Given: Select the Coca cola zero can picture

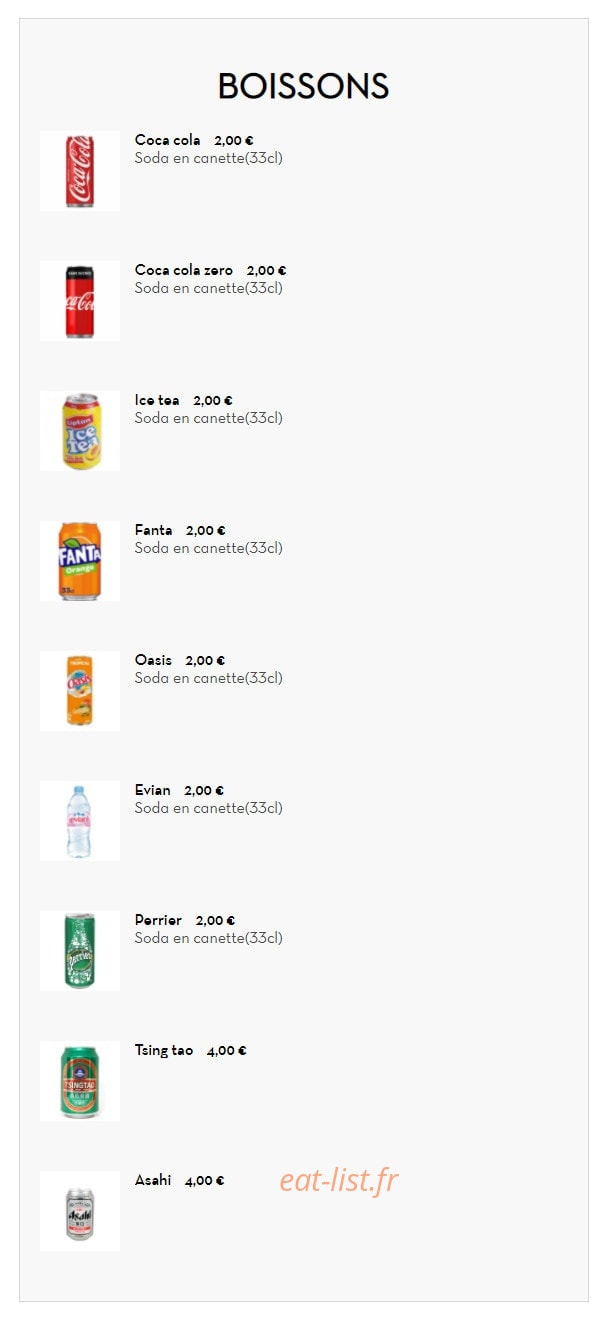Looking at the screenshot, I should pos(80,301).
